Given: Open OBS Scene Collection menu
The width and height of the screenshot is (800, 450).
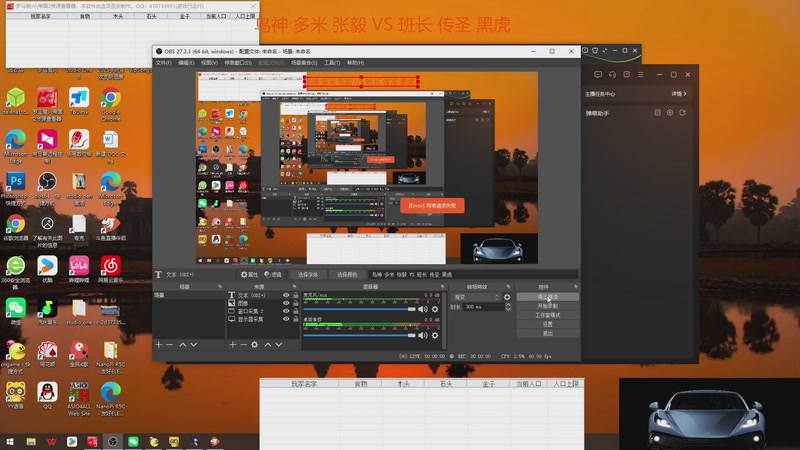Looking at the screenshot, I should (x=304, y=63).
